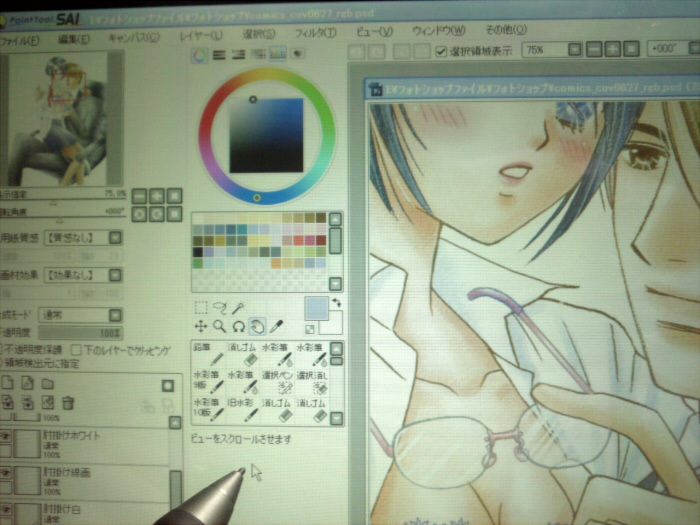The image size is (700, 525).
Task: Swap foreground and background colors arrow
Action: [x=337, y=303]
